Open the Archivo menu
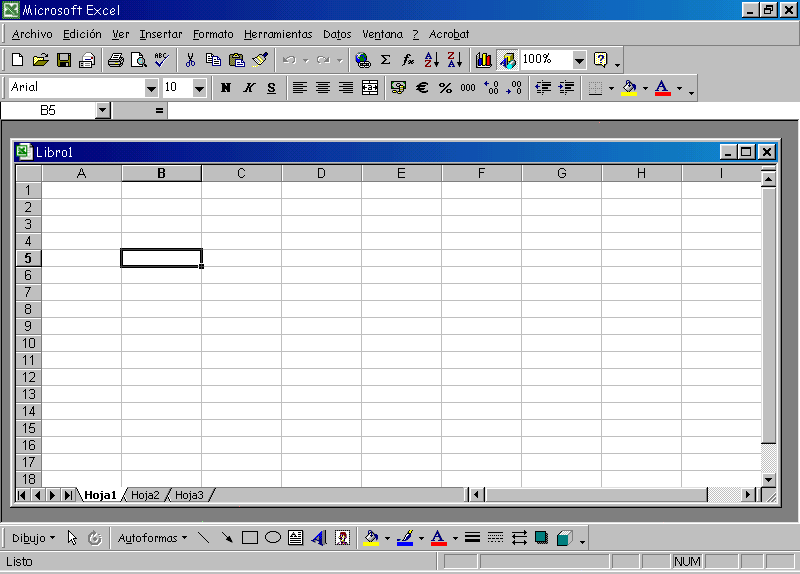Viewport: 800px width, 574px height. [x=32, y=34]
